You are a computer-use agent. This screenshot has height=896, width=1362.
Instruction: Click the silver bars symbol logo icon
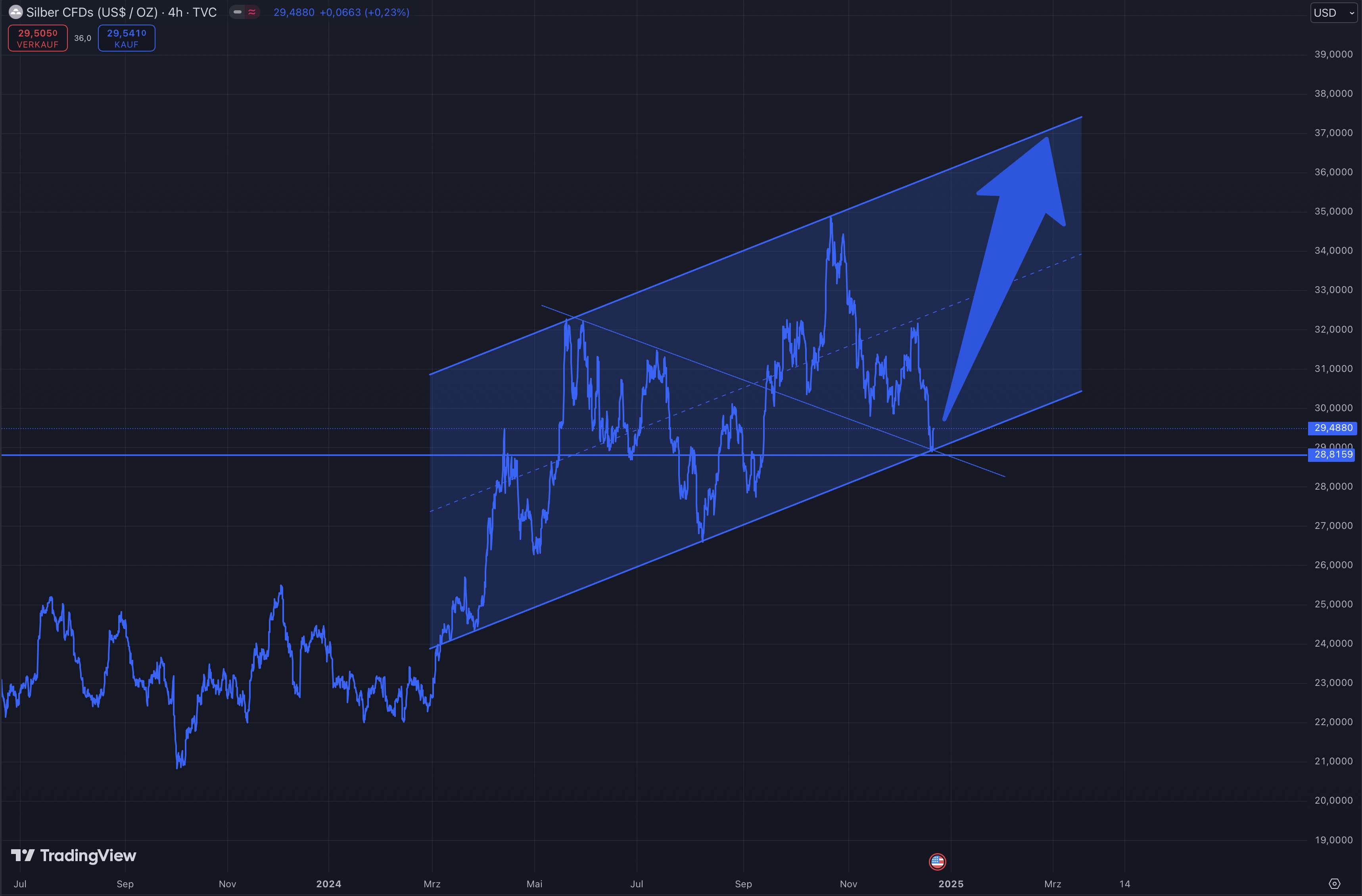point(15,12)
